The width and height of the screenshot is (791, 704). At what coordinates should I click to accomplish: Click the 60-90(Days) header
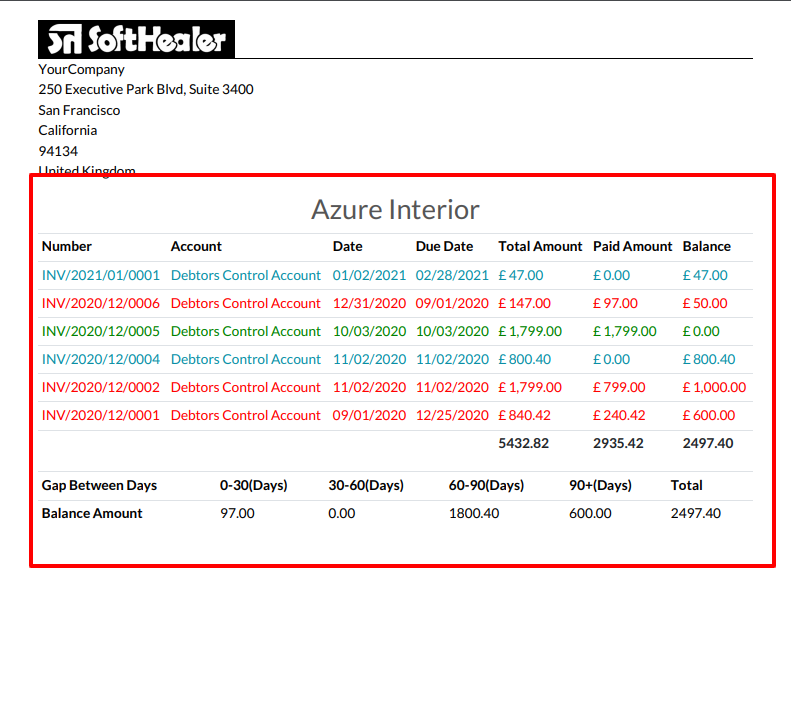486,485
